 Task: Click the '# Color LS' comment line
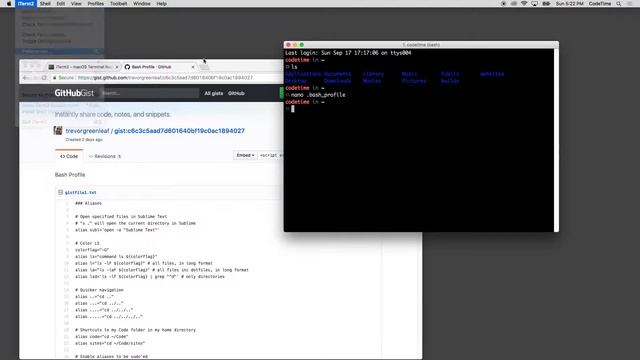tap(87, 243)
